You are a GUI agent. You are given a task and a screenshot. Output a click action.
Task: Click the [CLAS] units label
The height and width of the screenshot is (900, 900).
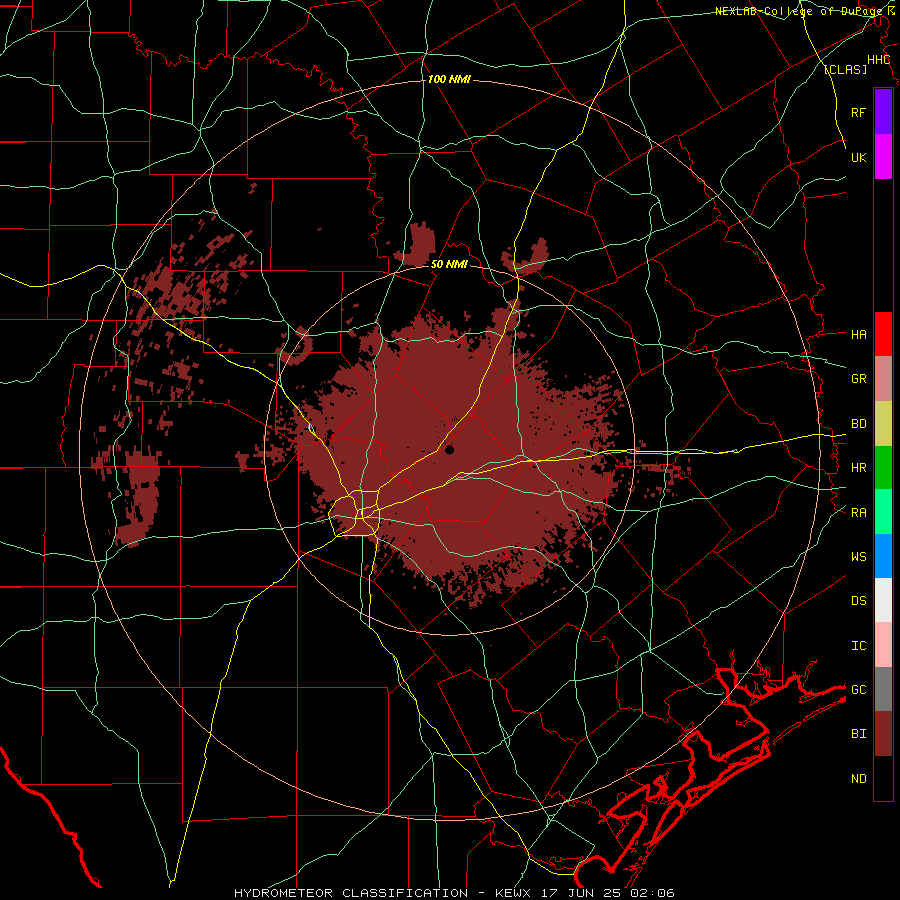pos(845,69)
